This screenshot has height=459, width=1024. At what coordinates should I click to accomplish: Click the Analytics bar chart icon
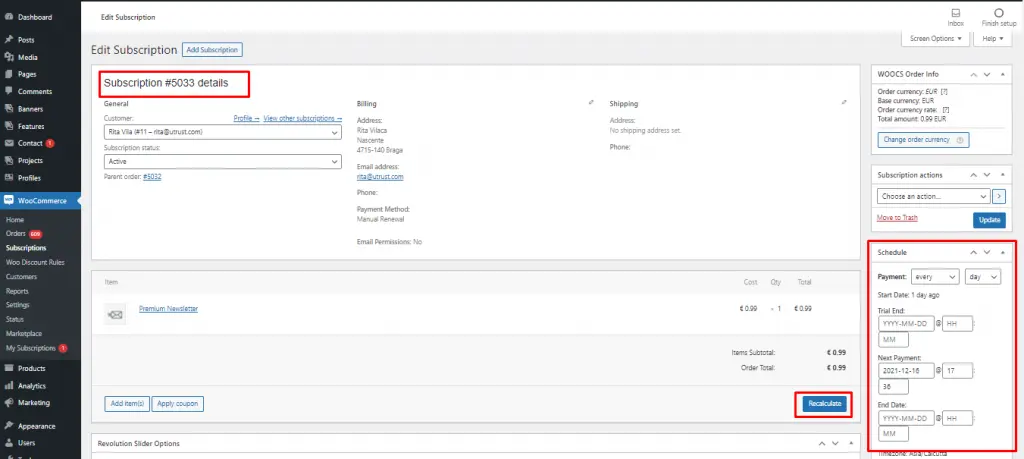[x=9, y=386]
